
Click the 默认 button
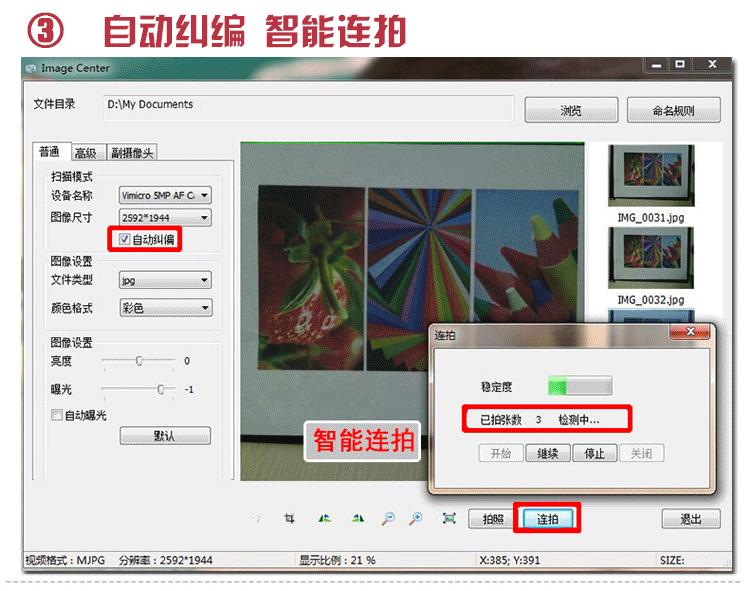(165, 436)
